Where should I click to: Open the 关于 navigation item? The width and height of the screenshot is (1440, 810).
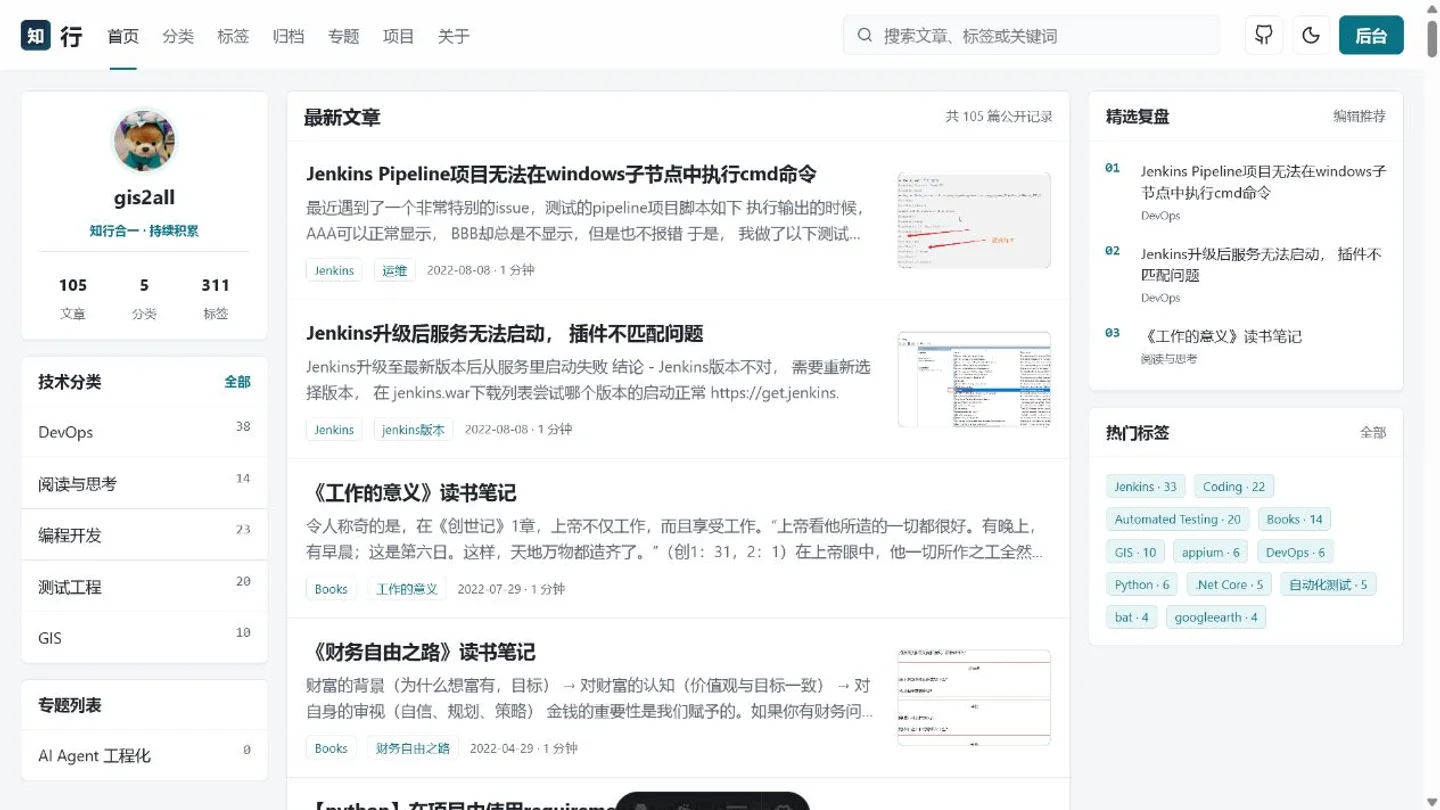coord(453,36)
